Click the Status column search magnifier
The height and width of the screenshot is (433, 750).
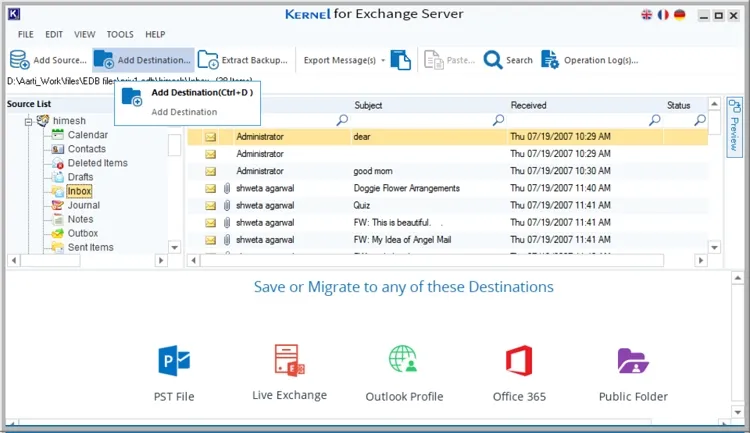click(x=700, y=120)
